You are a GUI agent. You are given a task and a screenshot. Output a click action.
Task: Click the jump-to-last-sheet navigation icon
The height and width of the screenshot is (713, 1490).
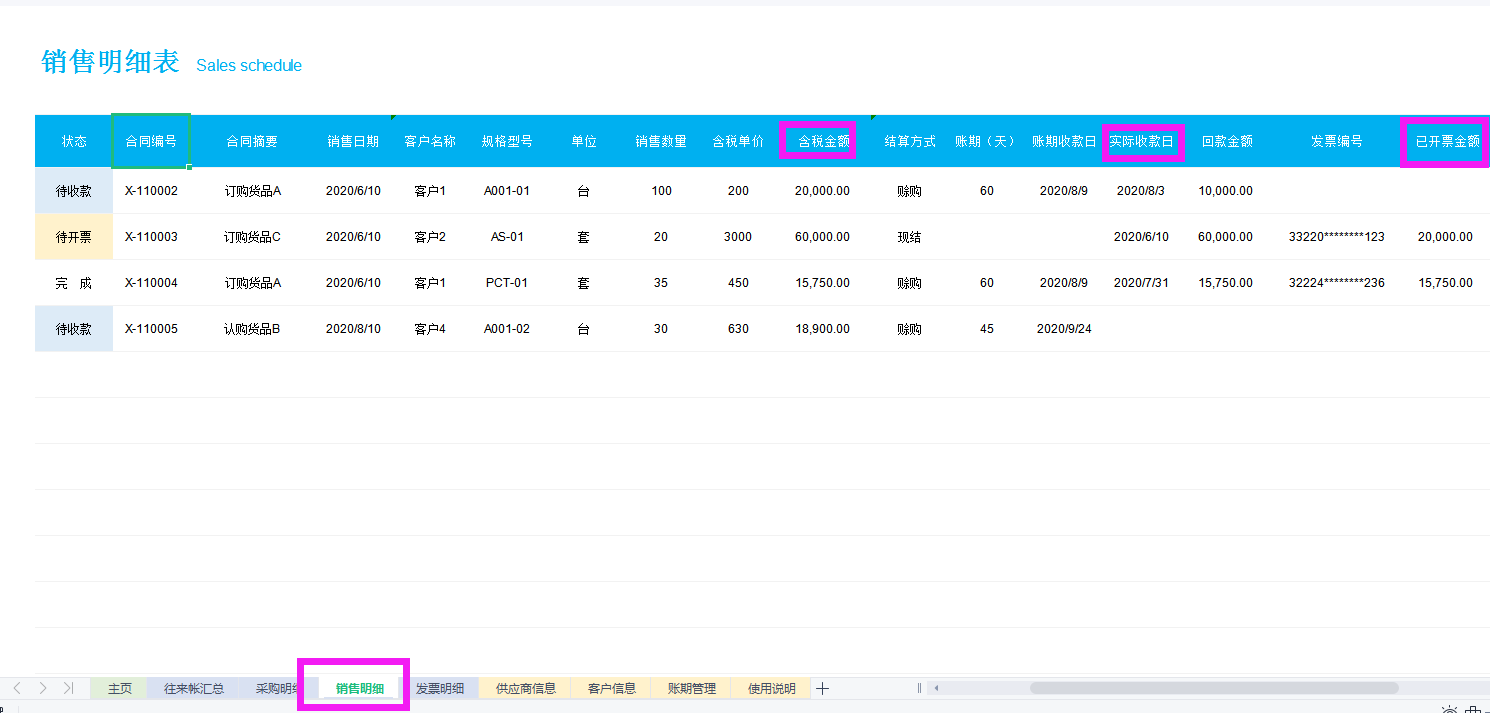click(68, 688)
